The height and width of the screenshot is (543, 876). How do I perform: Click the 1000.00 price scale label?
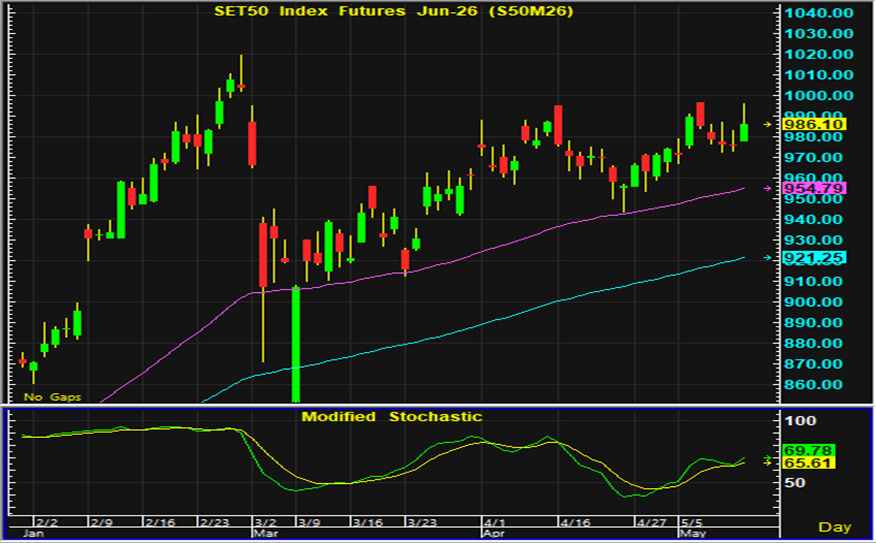coord(819,96)
